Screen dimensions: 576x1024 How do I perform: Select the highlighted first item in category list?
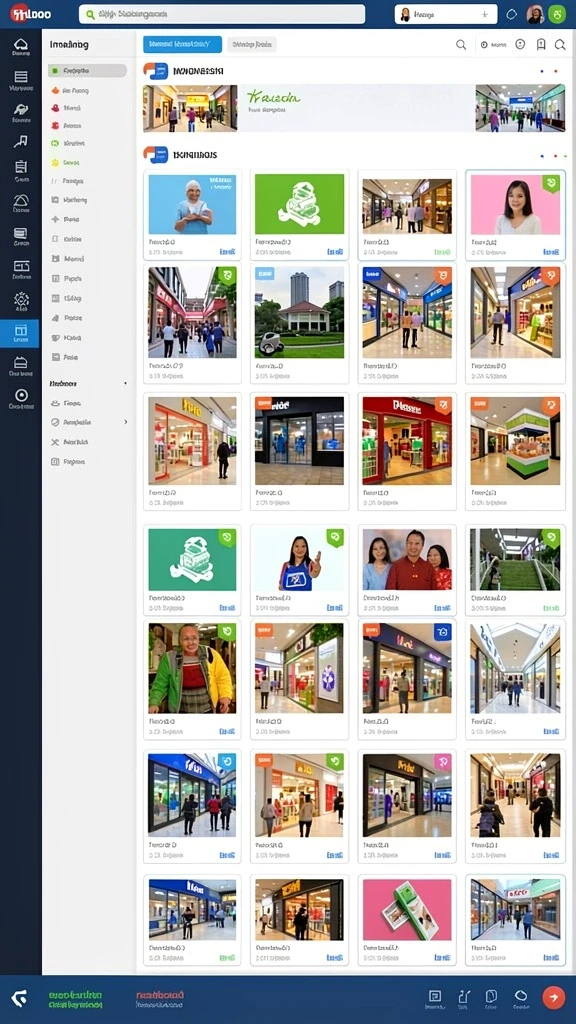tap(88, 71)
